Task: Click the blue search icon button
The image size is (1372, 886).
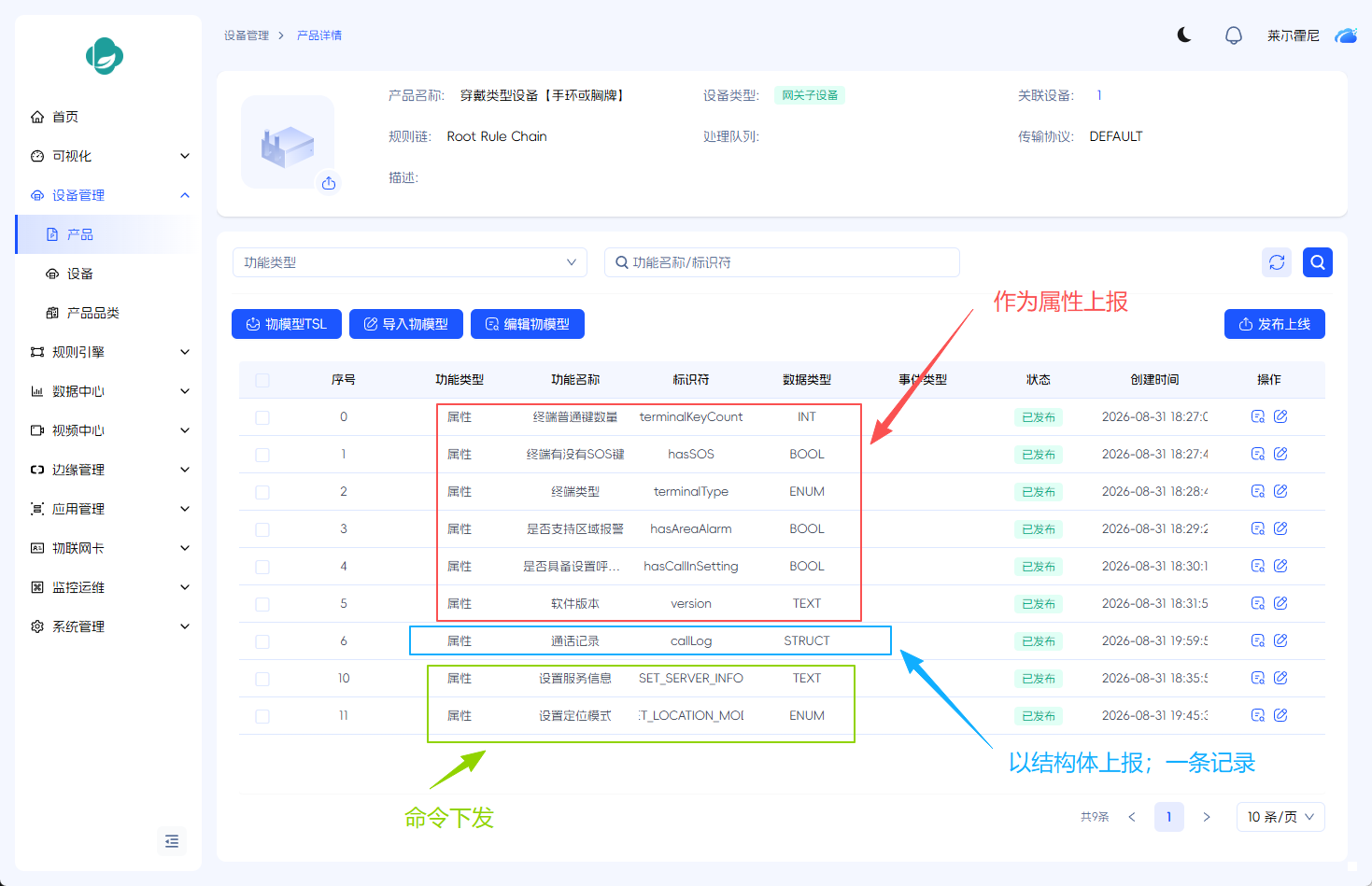Action: pyautogui.click(x=1318, y=262)
